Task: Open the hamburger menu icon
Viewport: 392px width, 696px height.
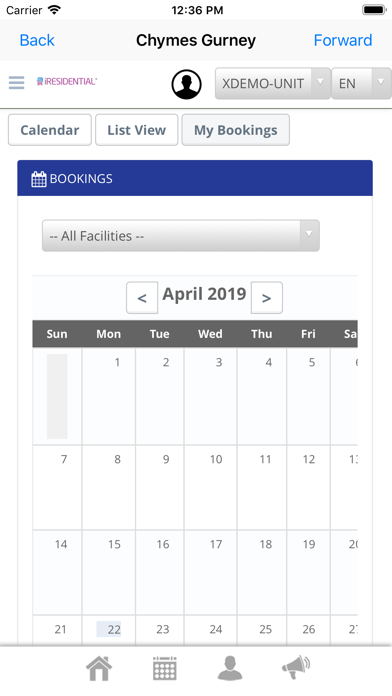Action: pyautogui.click(x=16, y=83)
